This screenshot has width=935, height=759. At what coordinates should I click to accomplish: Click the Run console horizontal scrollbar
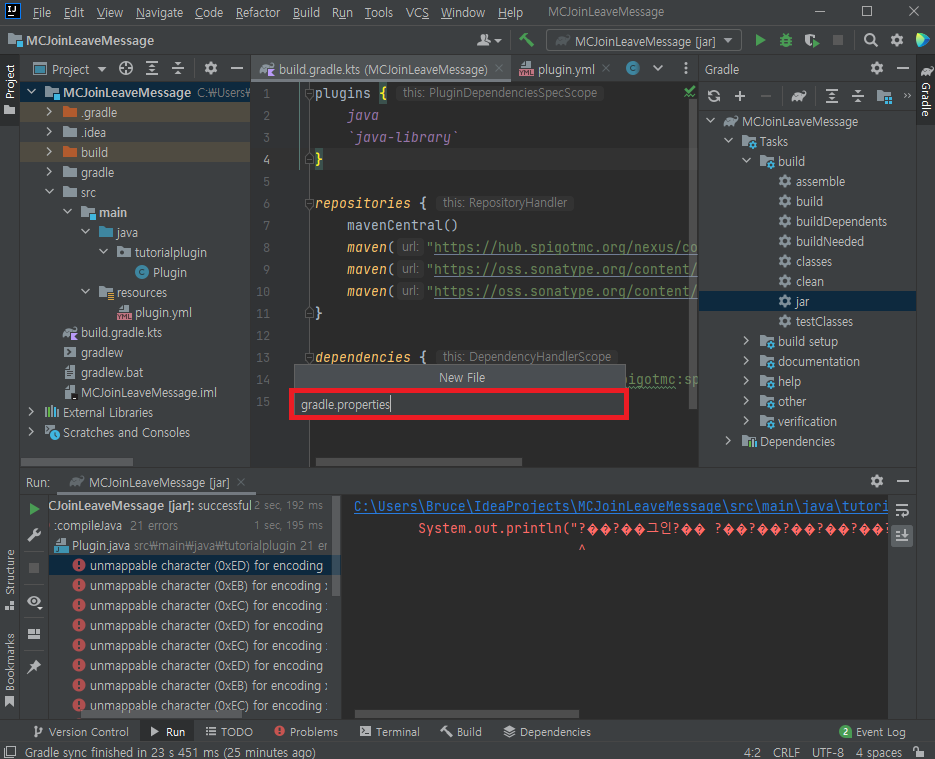pos(466,714)
